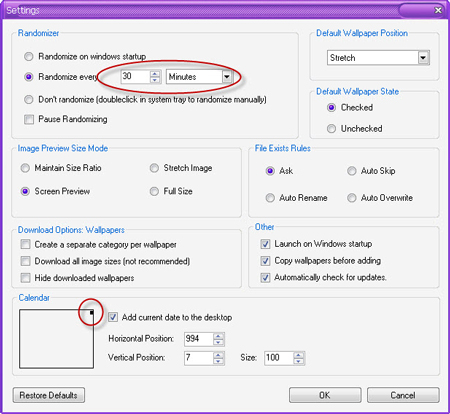Click the calendar position marker in preview box
This screenshot has height=414, width=450.
point(91,312)
